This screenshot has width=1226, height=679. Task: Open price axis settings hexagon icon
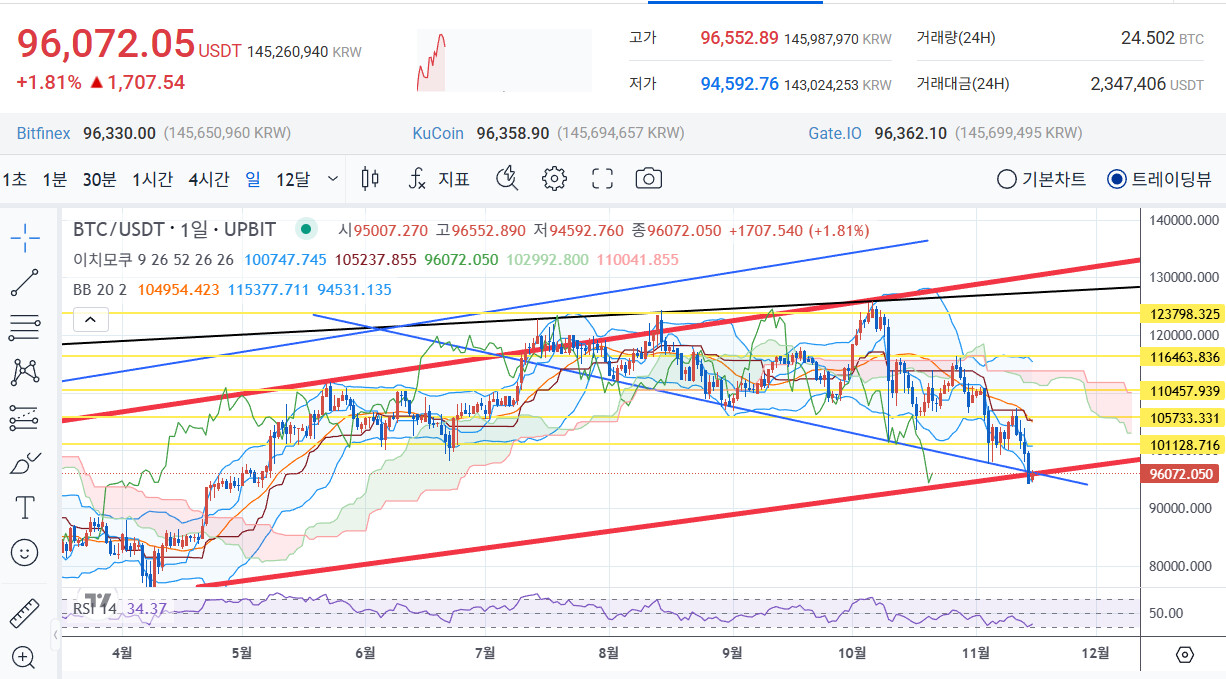tap(1185, 655)
